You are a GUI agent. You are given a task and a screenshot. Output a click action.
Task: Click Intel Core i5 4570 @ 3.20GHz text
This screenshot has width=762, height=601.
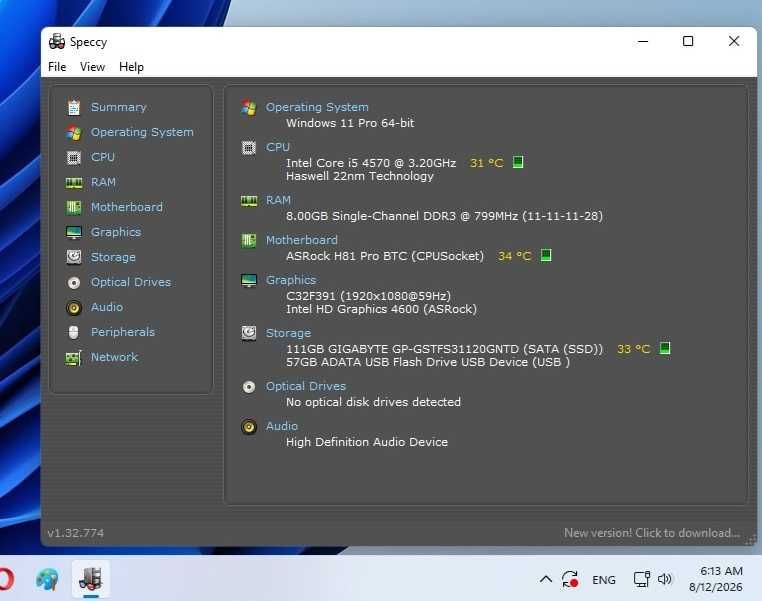tap(371, 163)
